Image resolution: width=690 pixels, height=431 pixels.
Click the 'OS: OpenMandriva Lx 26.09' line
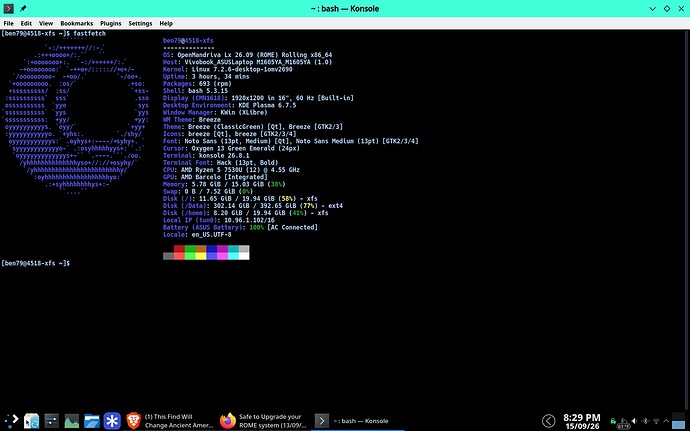(x=247, y=55)
